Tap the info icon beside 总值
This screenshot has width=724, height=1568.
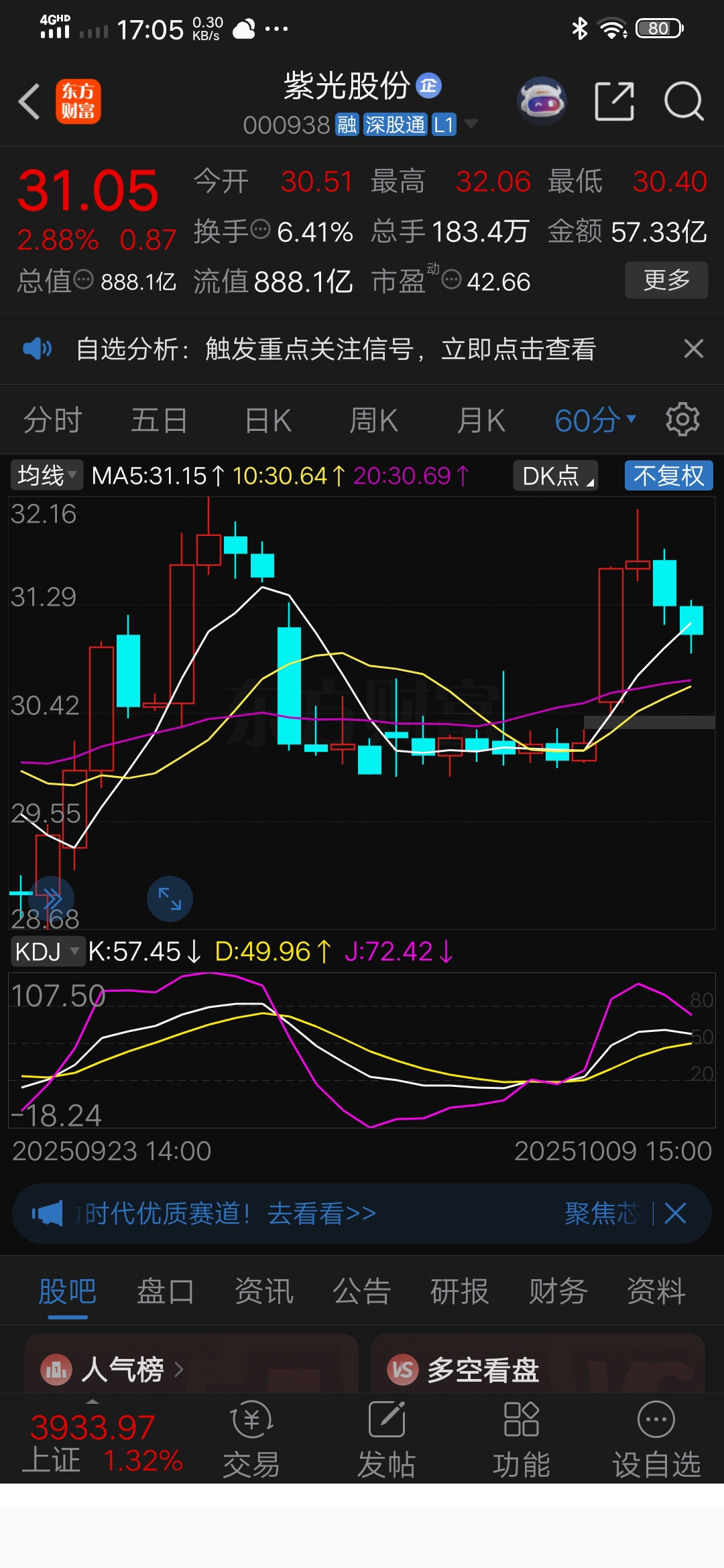[83, 279]
